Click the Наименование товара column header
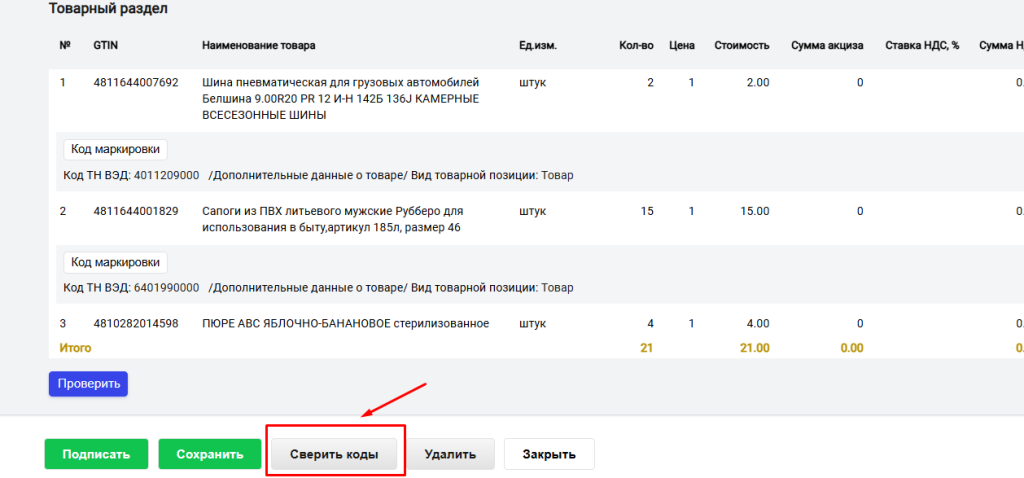Screen dimensions: 1024x478 (258, 46)
